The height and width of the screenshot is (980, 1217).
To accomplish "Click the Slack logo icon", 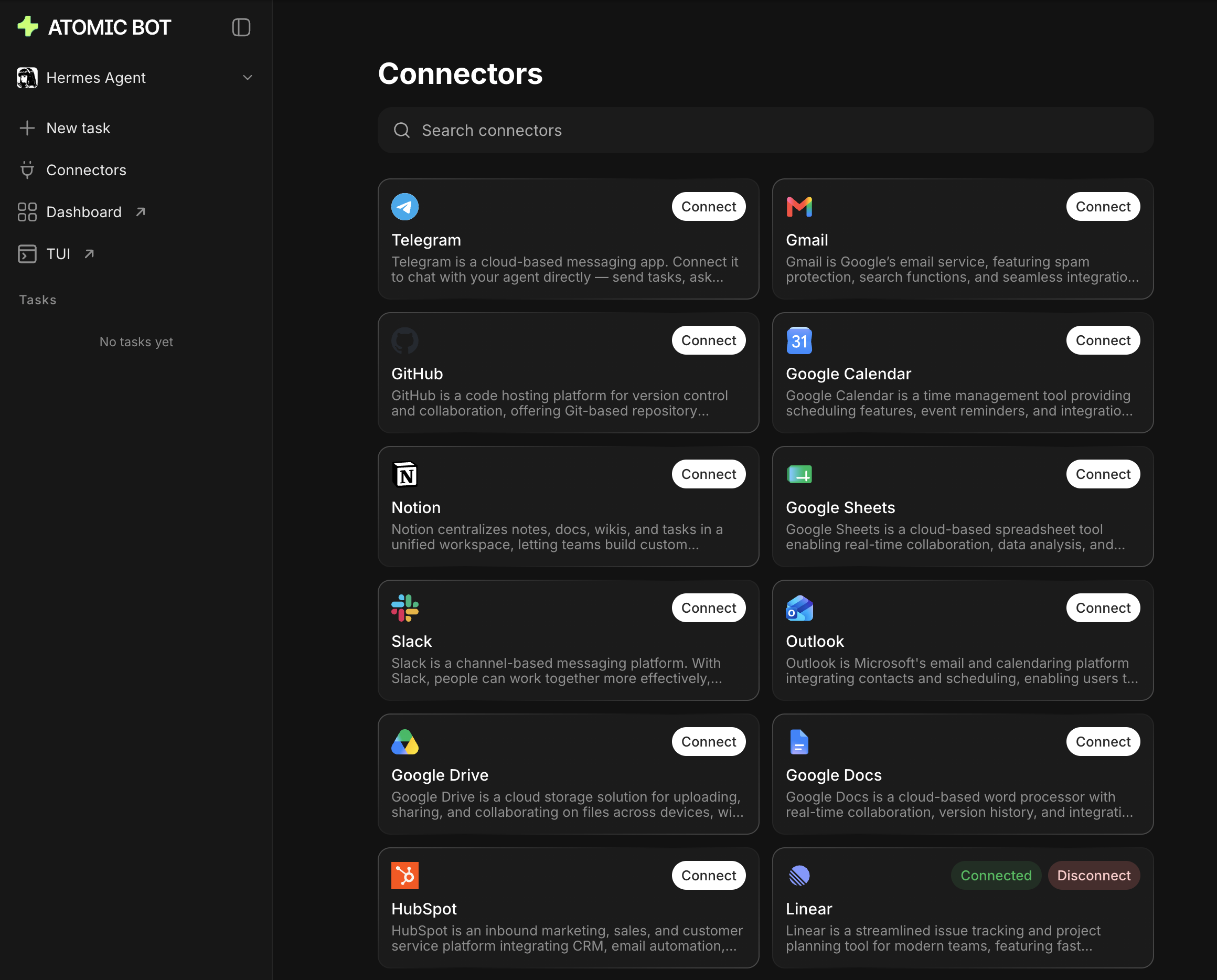I will (405, 608).
